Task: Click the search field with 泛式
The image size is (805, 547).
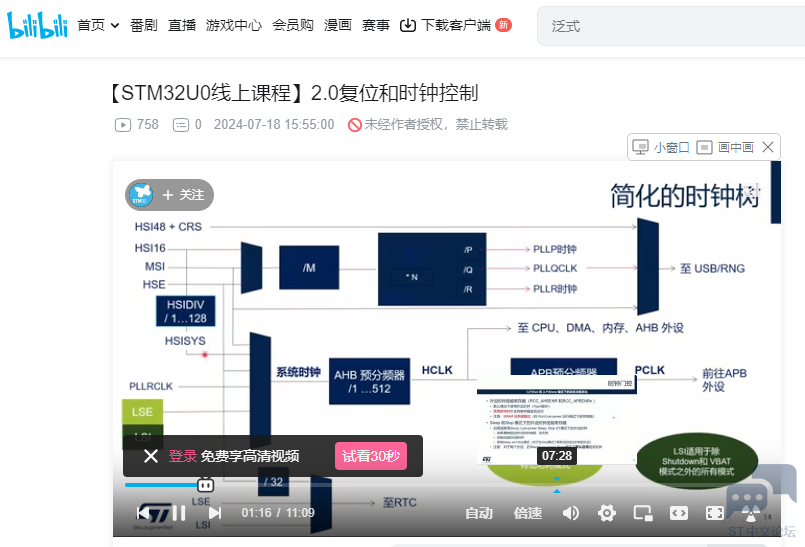Action: [670, 26]
